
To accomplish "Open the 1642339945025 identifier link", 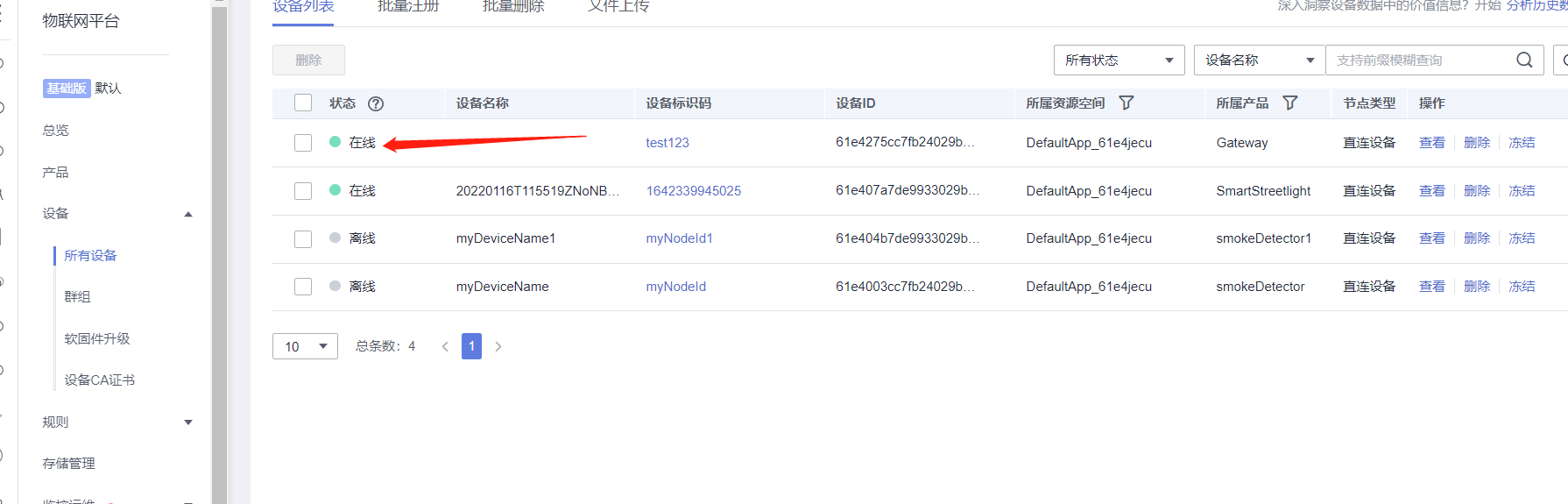I will pos(694,190).
